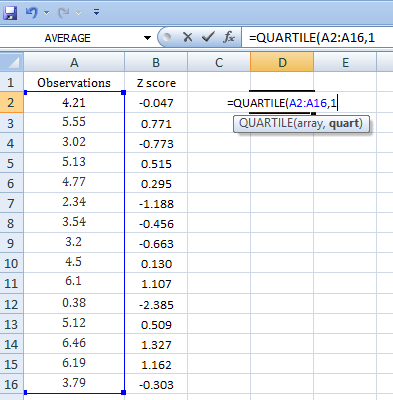This screenshot has height=400, width=393.
Task: Click Z score cell -2.385
Action: pyautogui.click(x=156, y=305)
